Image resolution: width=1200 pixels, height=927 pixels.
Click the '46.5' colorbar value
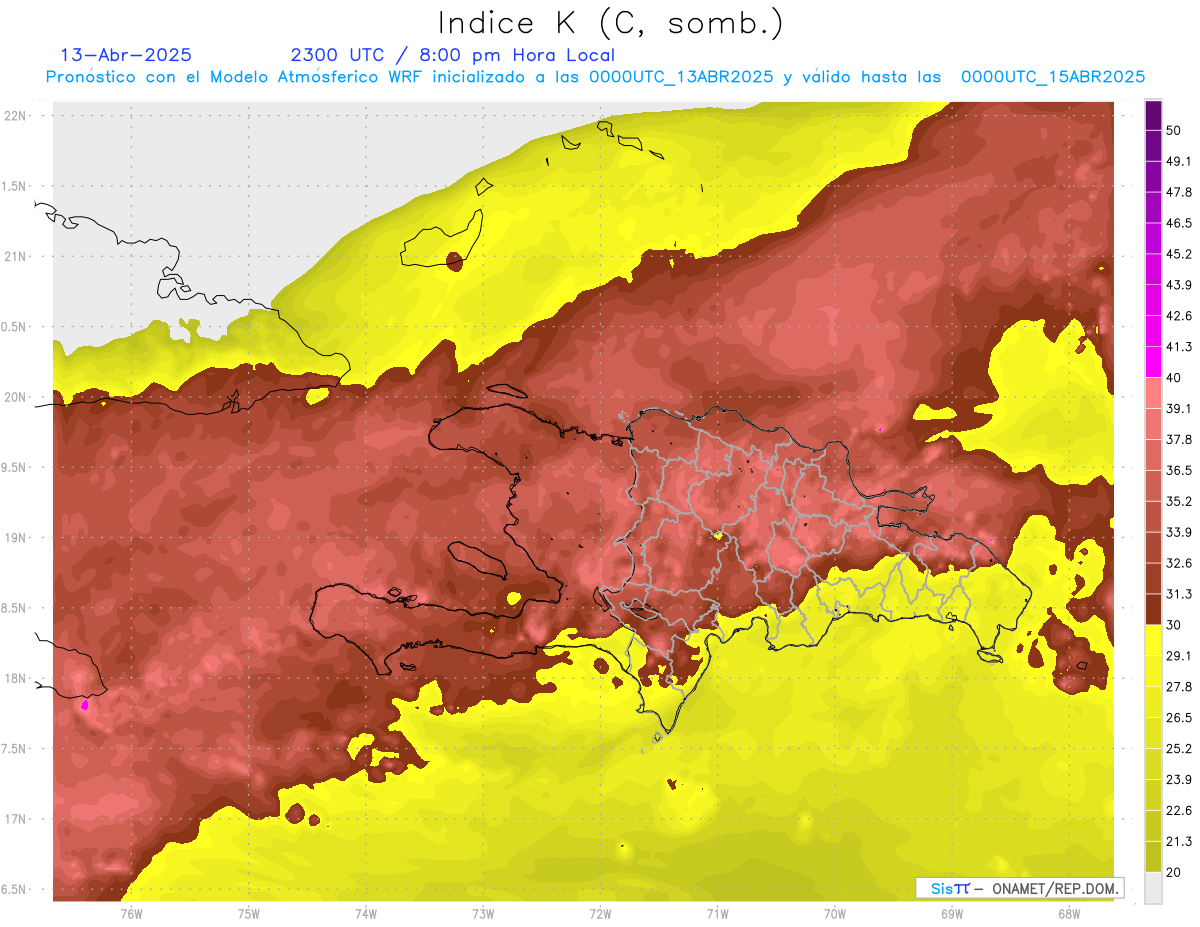pyautogui.click(x=1179, y=223)
